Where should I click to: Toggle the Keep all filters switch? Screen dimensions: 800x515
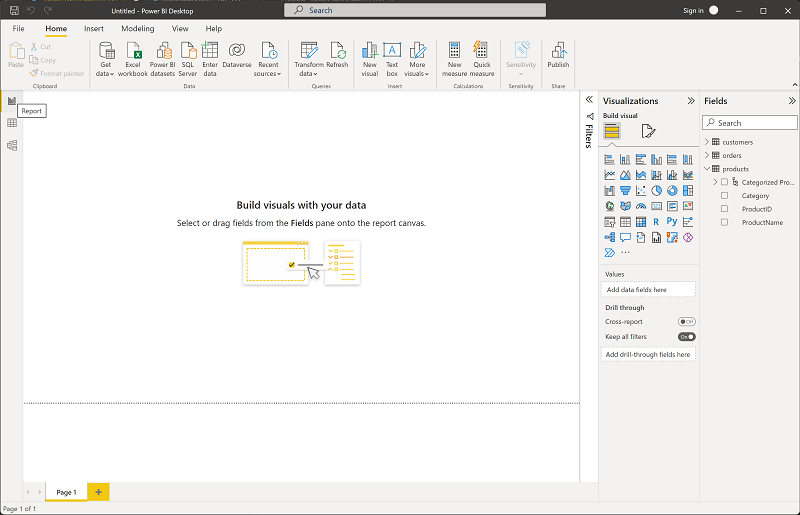[687, 337]
